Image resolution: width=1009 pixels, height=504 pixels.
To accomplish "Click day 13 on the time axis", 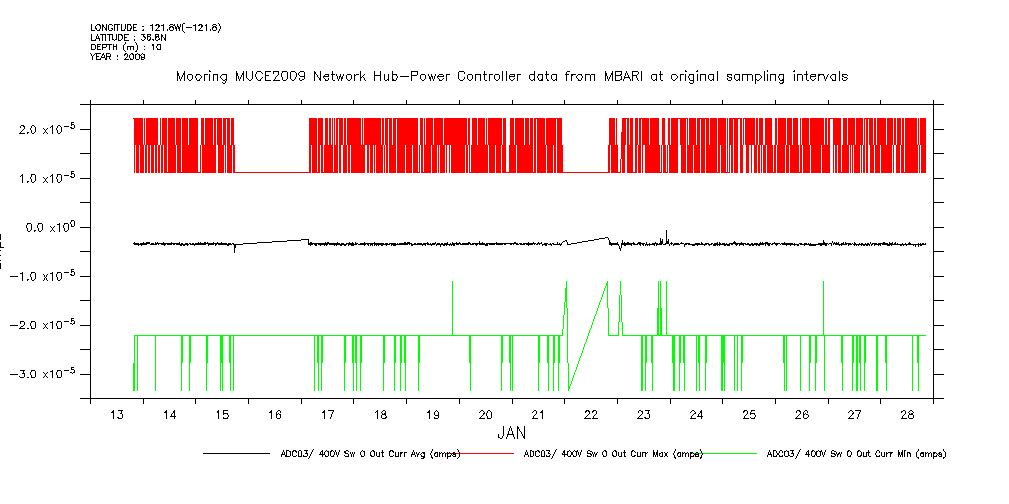I will (117, 415).
